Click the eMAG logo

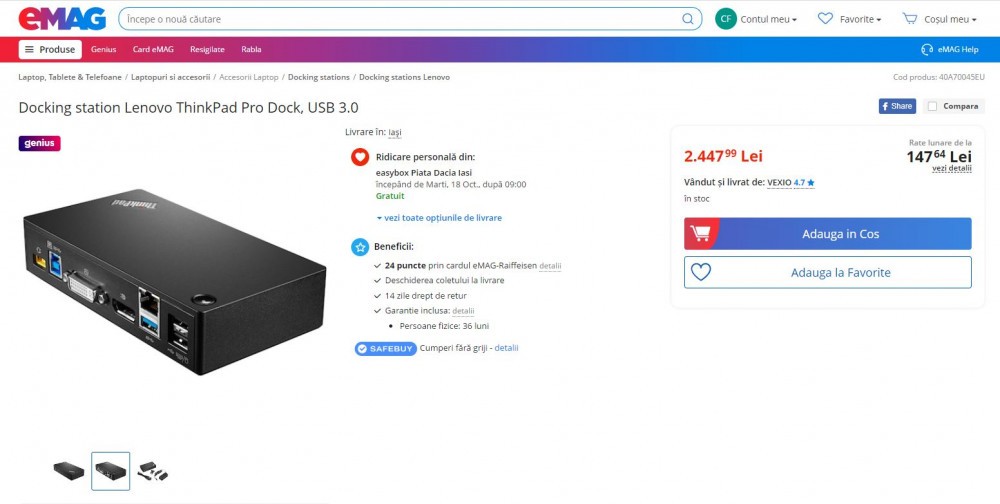click(x=62, y=19)
